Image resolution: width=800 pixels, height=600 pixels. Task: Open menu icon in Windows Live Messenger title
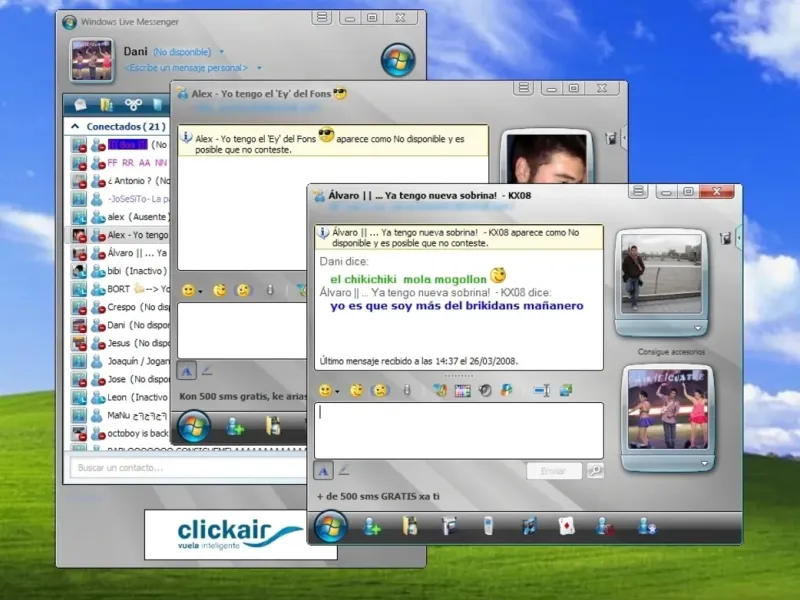pos(321,18)
